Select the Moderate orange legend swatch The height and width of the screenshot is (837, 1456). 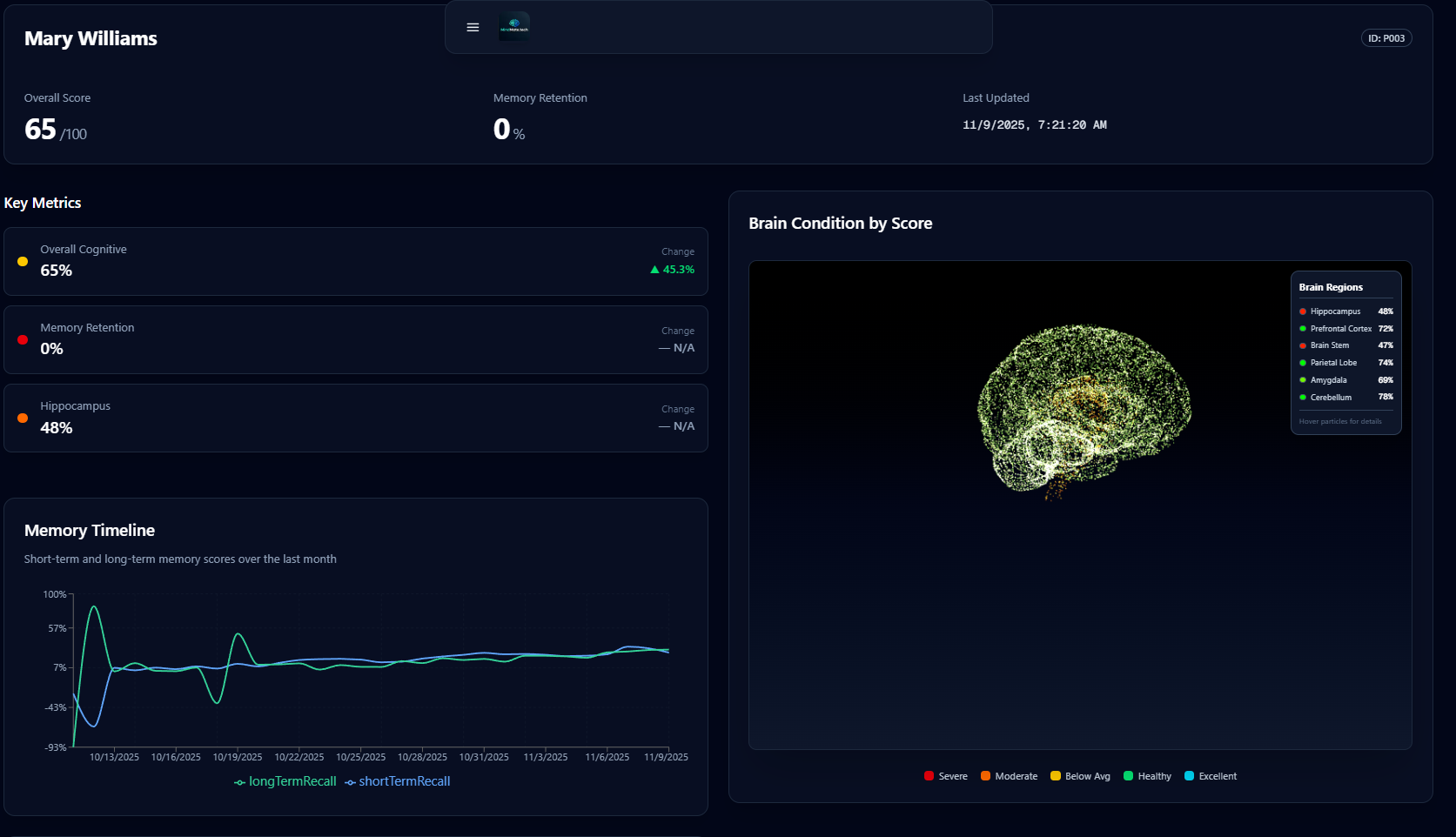click(x=985, y=776)
